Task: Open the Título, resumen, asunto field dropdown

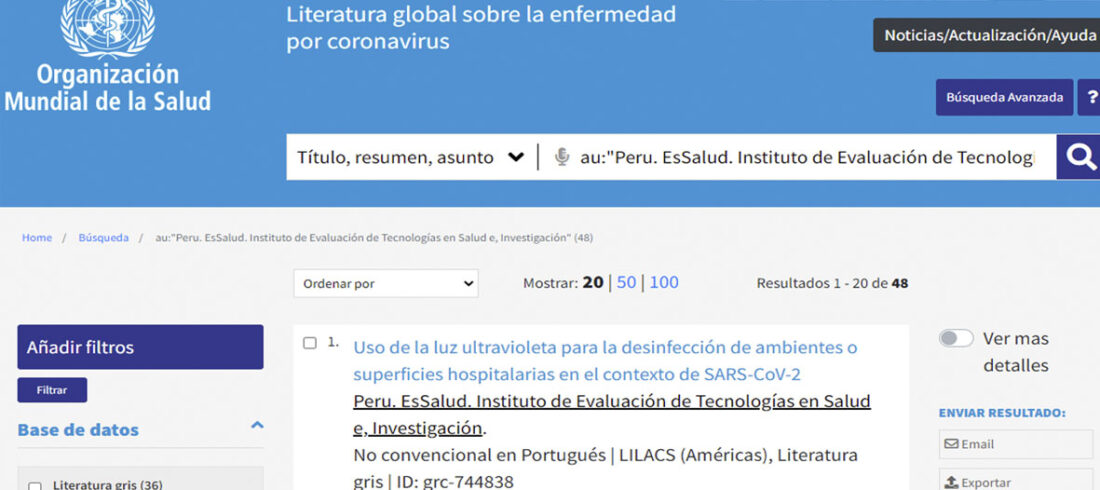Action: coord(410,157)
